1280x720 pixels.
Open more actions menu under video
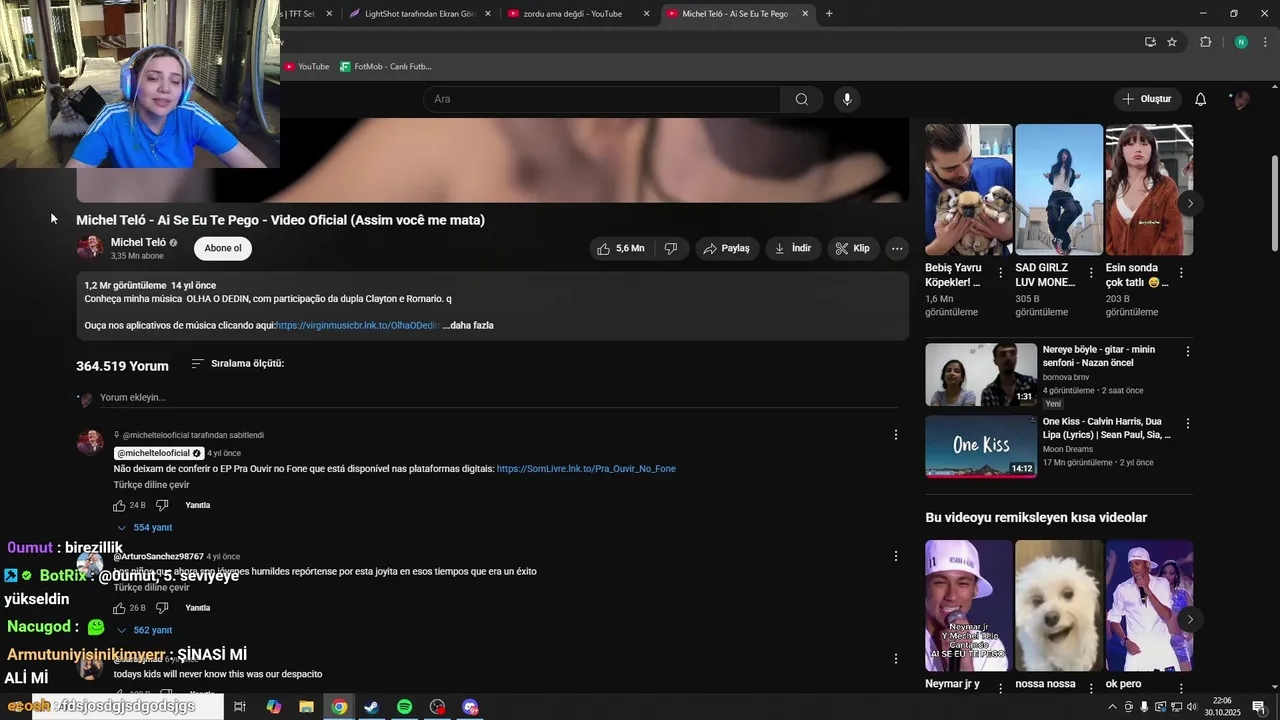point(897,248)
